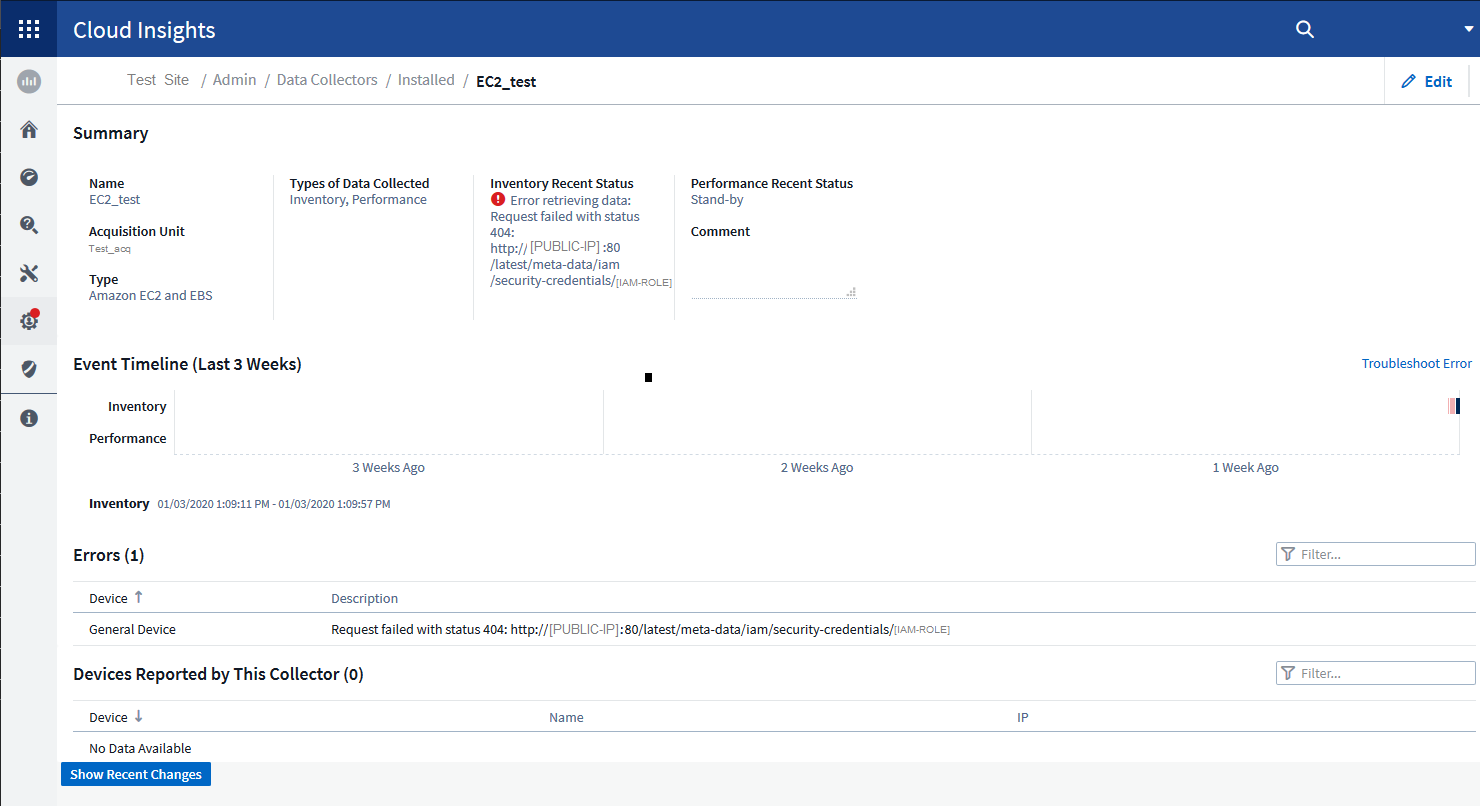This screenshot has width=1480, height=807.
Task: Click the search icon in header
Action: (1304, 29)
